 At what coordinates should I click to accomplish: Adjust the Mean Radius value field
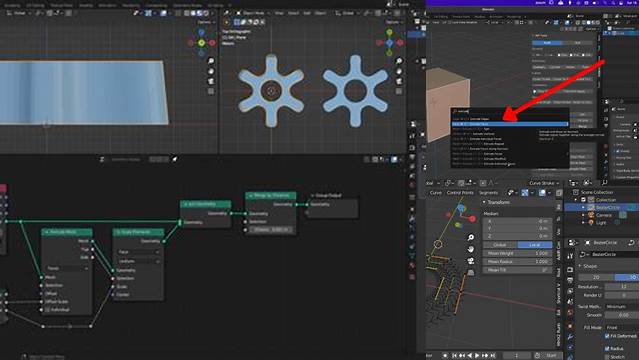click(517, 262)
